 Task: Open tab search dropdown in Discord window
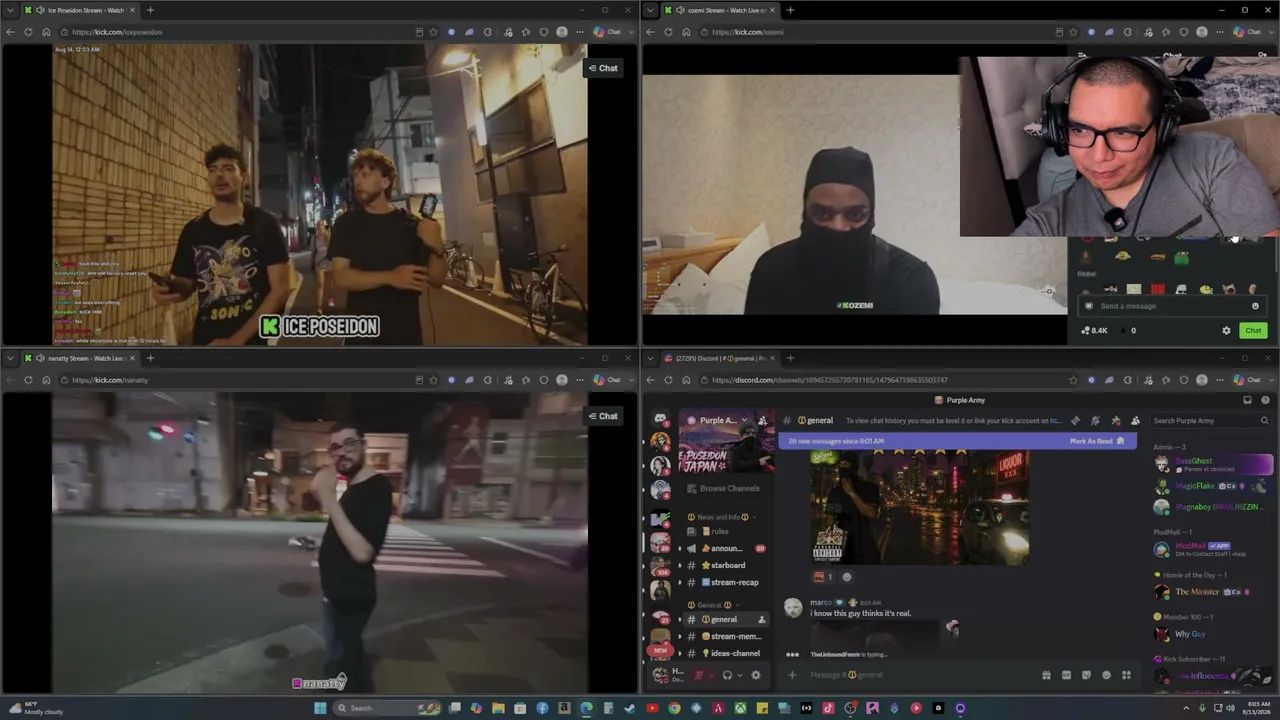[650, 358]
